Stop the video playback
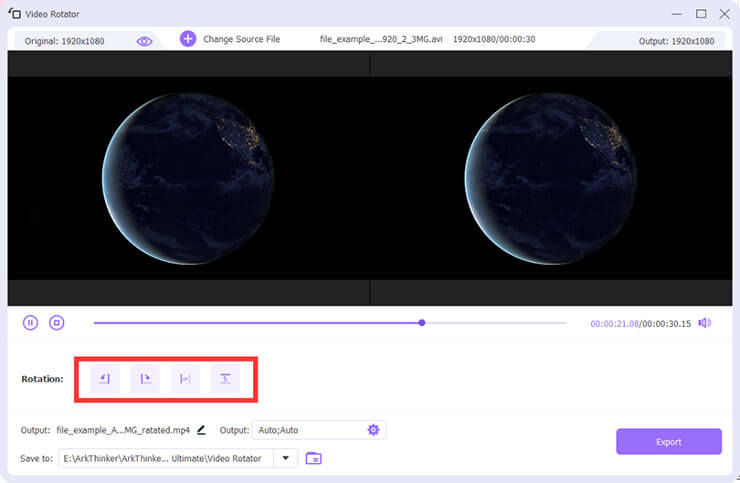Screen dimensions: 740x483 pos(57,323)
